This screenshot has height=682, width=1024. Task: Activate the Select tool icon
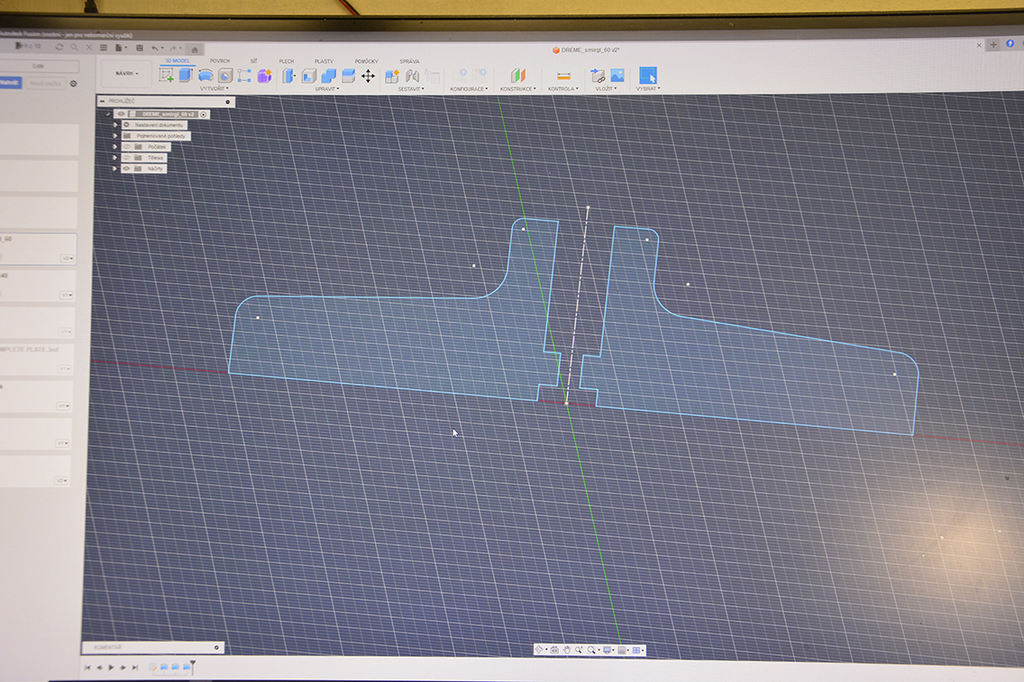pyautogui.click(x=648, y=75)
